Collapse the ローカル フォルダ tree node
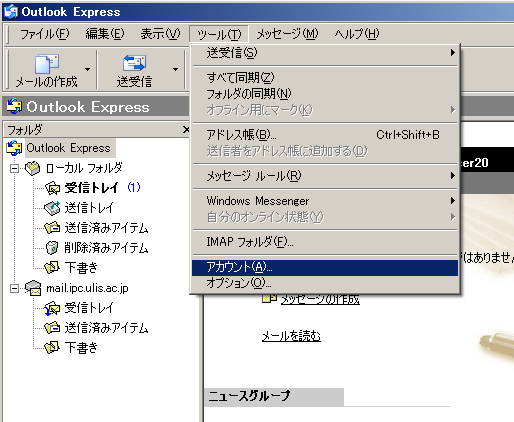This screenshot has width=514, height=422. 14,168
